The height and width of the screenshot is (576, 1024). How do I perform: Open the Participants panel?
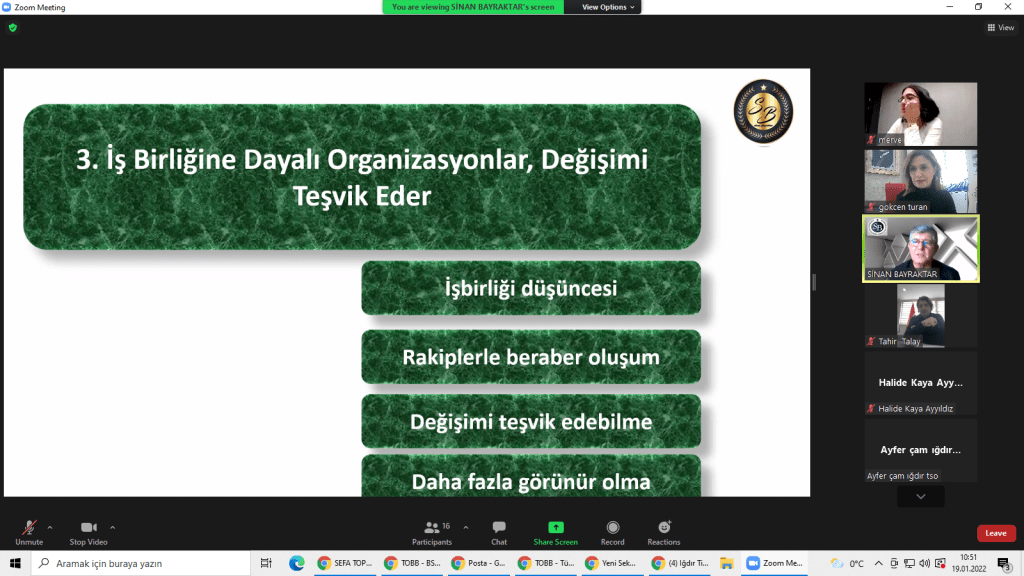432,531
